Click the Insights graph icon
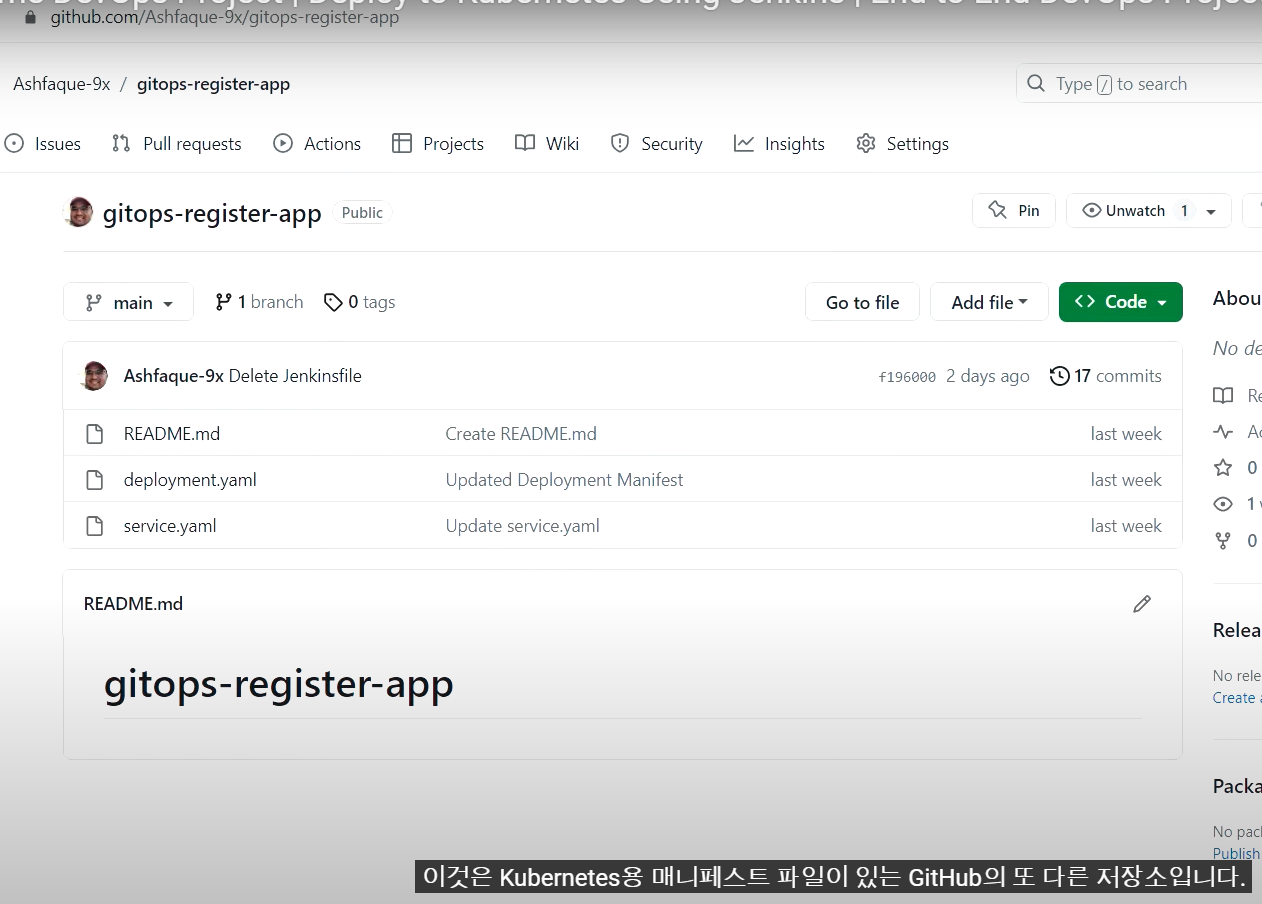The image size is (1262, 904). (x=744, y=144)
